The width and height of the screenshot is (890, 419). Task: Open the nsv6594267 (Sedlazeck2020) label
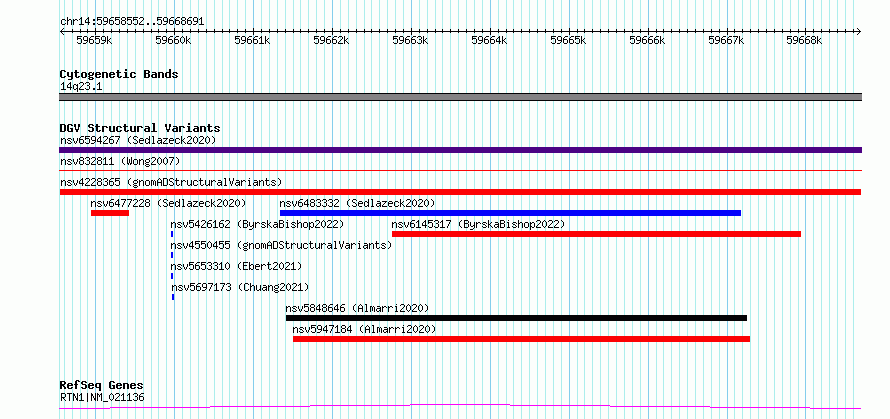pyautogui.click(x=138, y=140)
